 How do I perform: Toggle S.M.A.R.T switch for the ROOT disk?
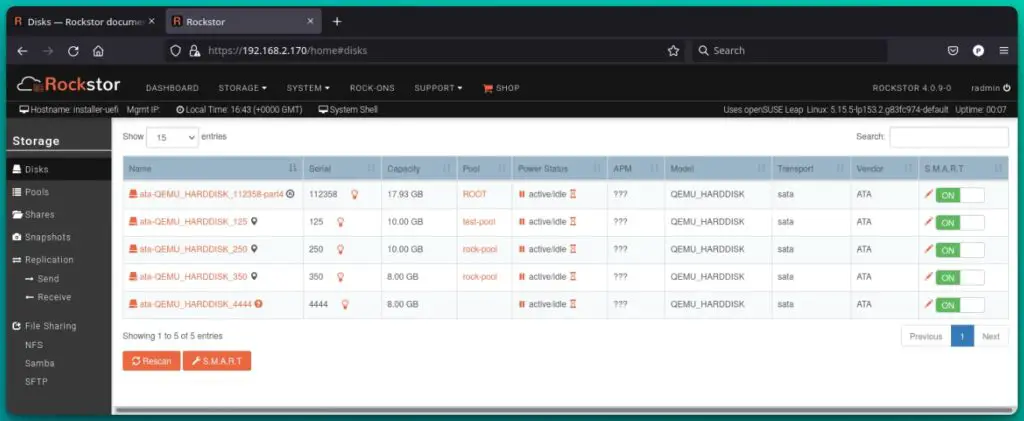tap(959, 195)
